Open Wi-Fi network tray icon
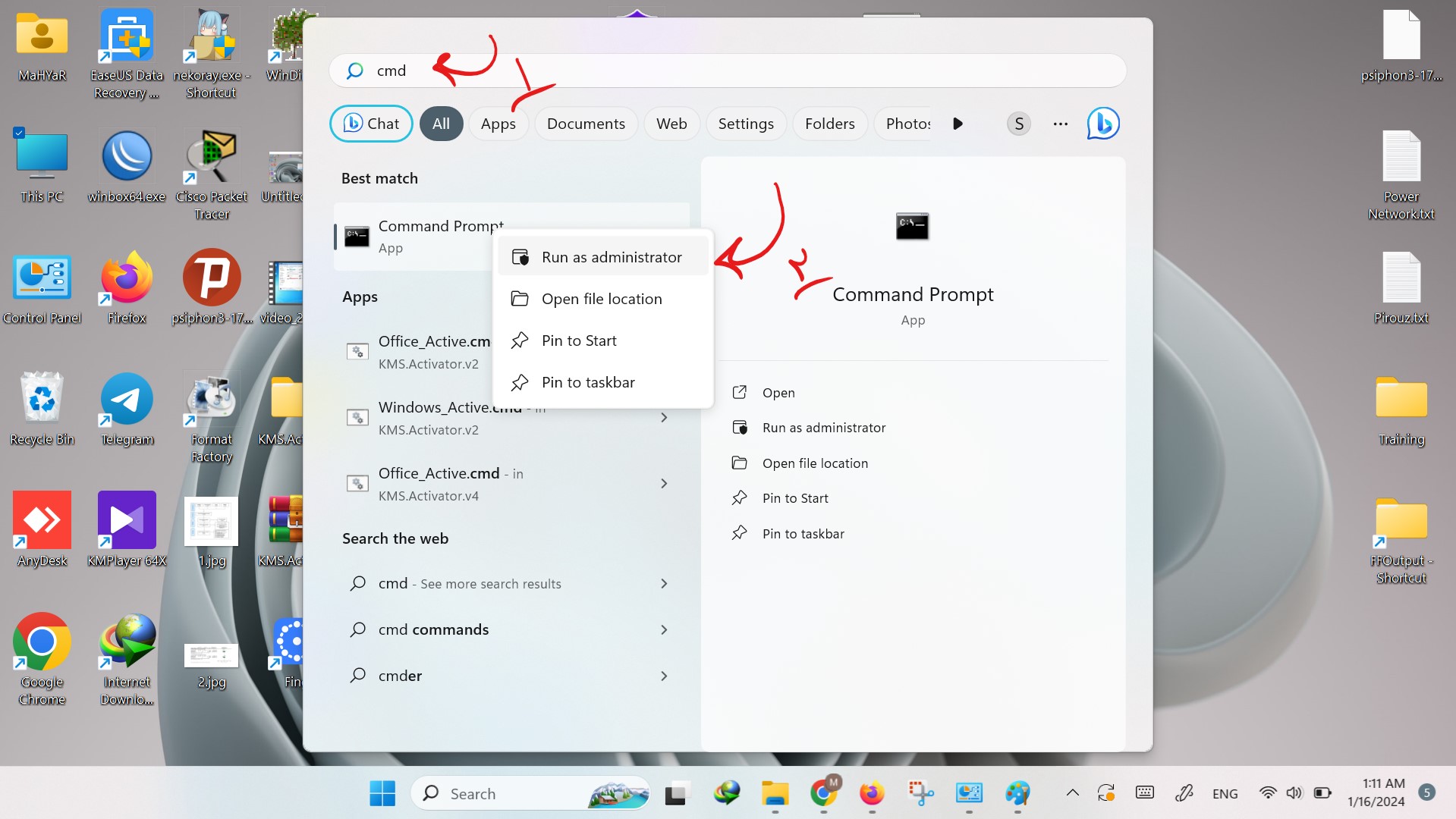1456x819 pixels. pyautogui.click(x=1267, y=793)
